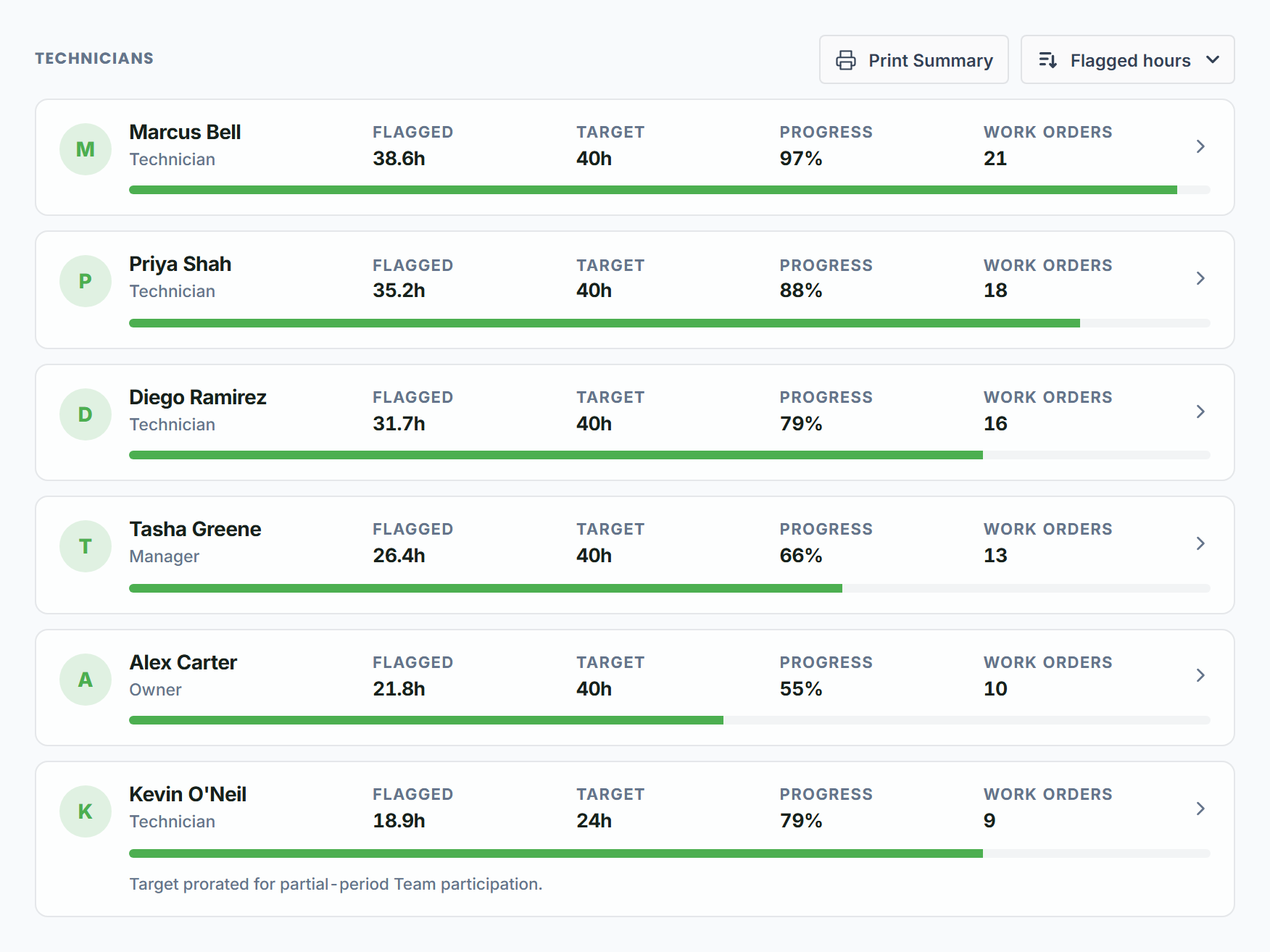Click Tasha Greene's T avatar

[x=86, y=546]
